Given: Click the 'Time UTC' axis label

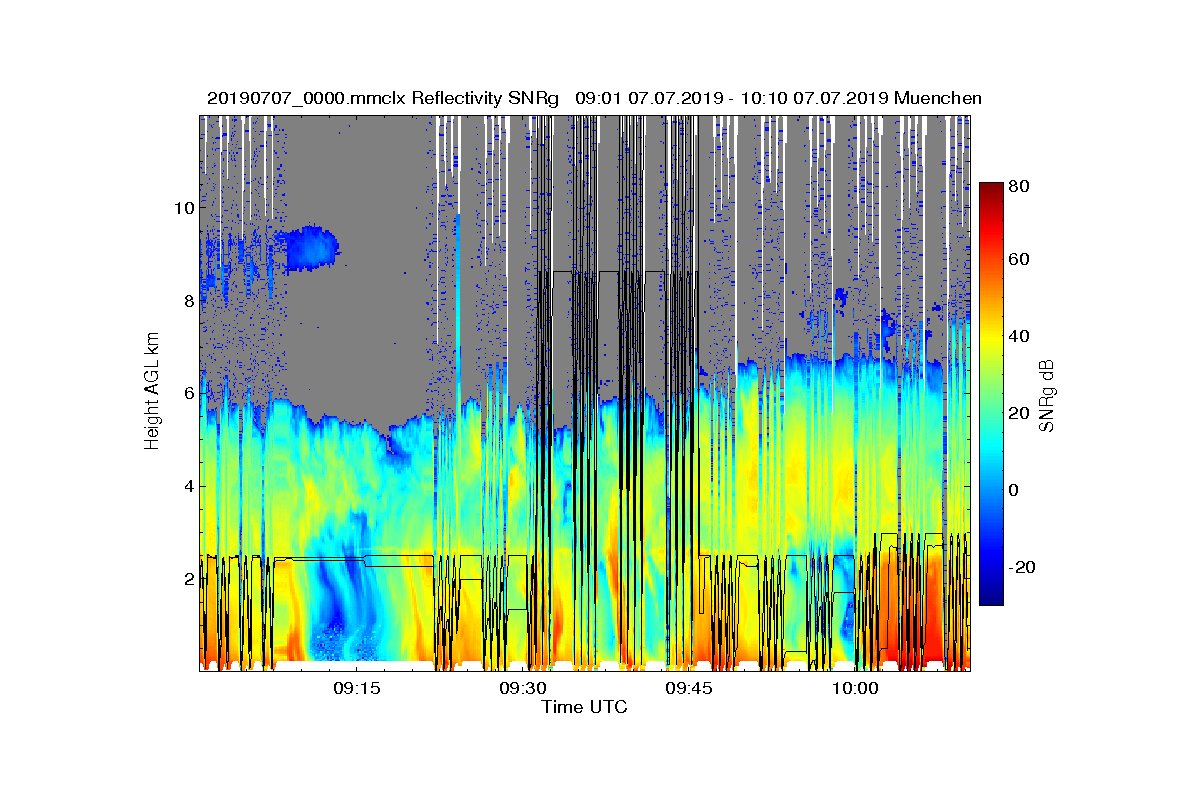Looking at the screenshot, I should coord(584,708).
